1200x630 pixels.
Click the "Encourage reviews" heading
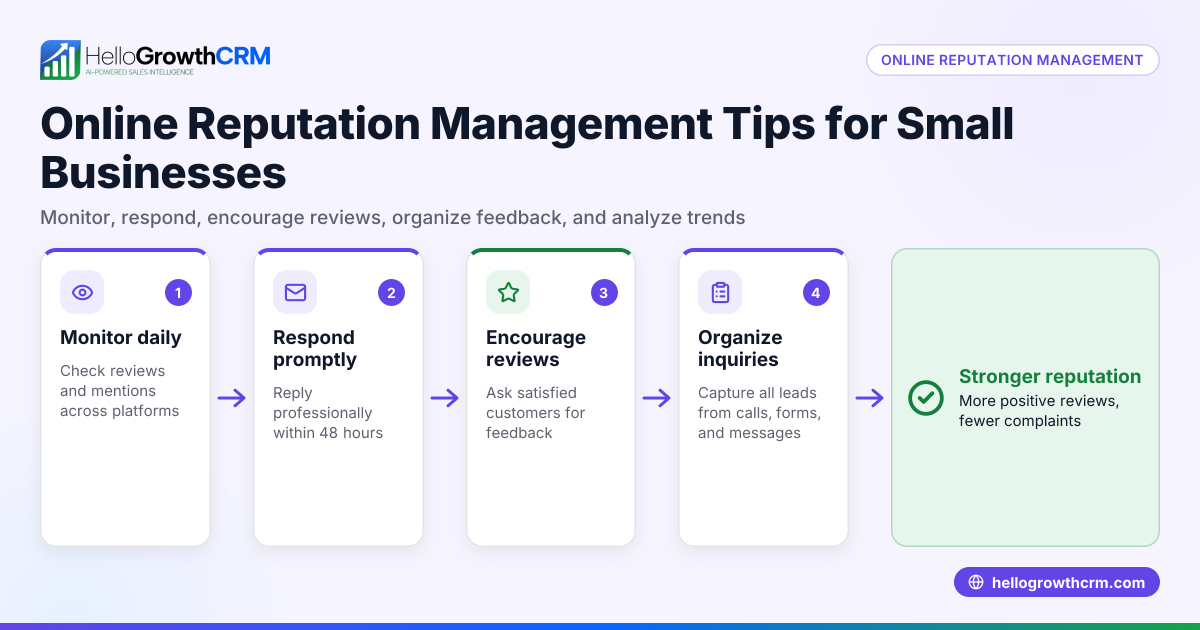coord(536,348)
